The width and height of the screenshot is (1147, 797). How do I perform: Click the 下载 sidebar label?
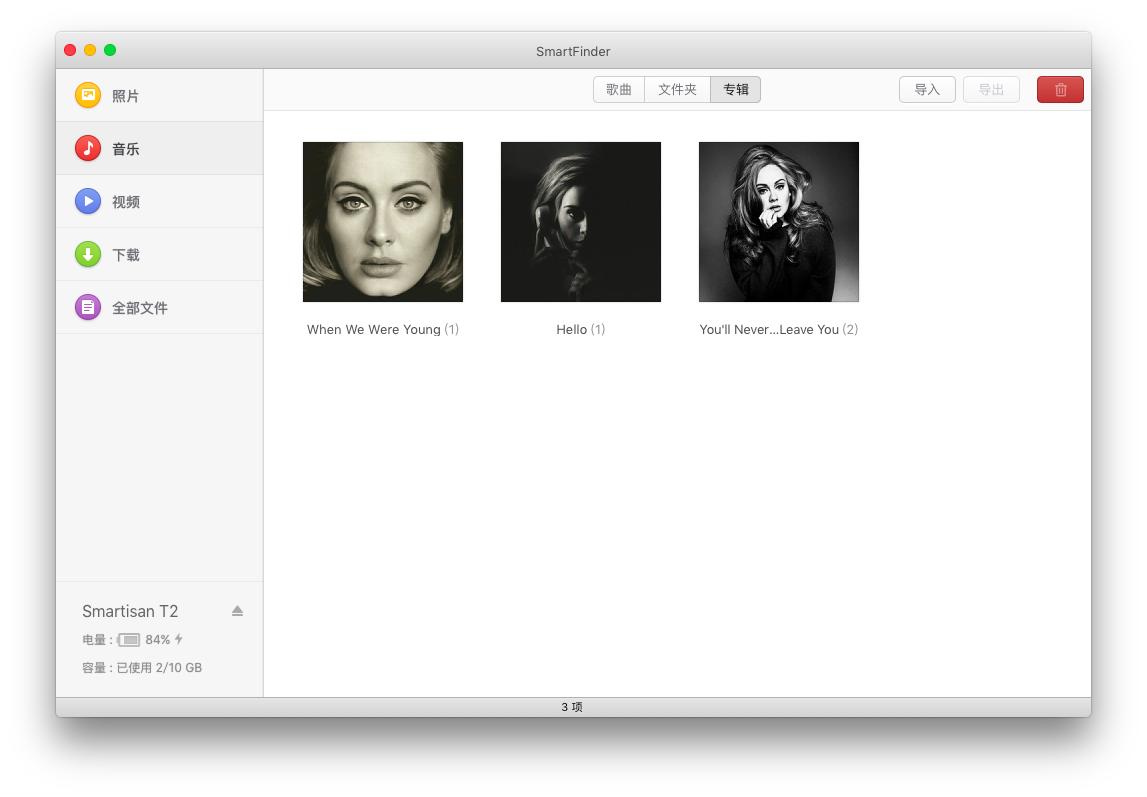(126, 255)
